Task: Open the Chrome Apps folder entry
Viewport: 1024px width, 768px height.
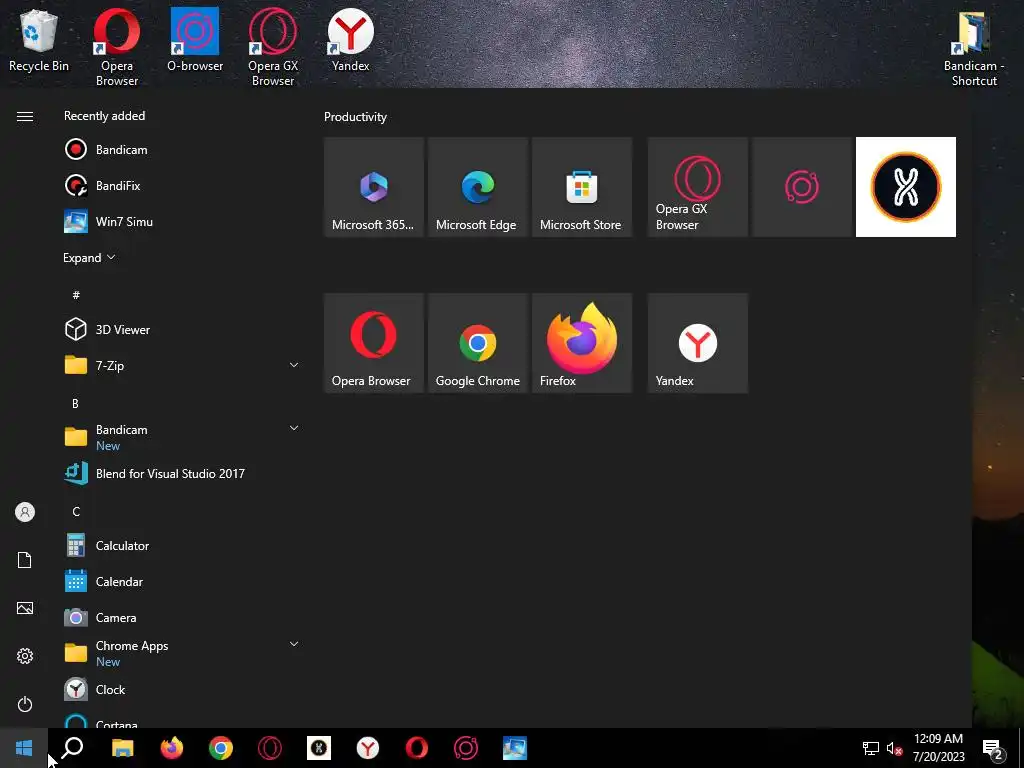Action: tap(182, 653)
